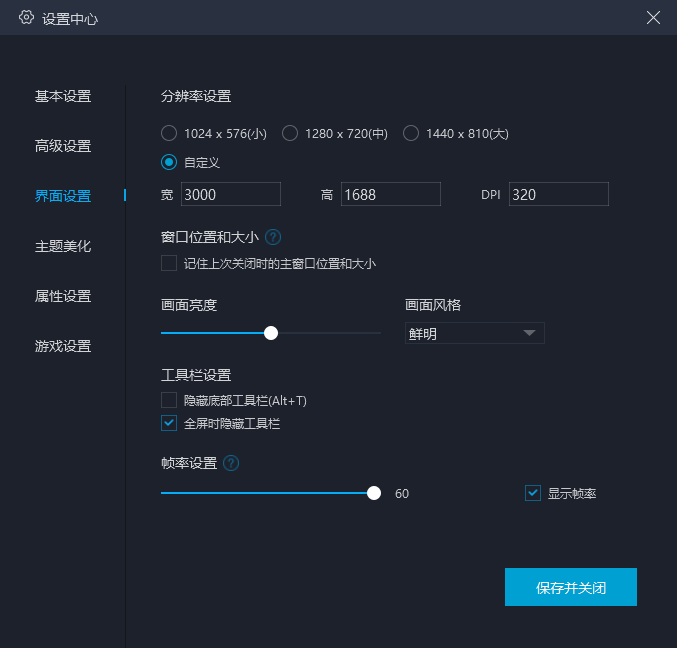
Task: Go to 主题美化 tab
Action: (x=63, y=246)
